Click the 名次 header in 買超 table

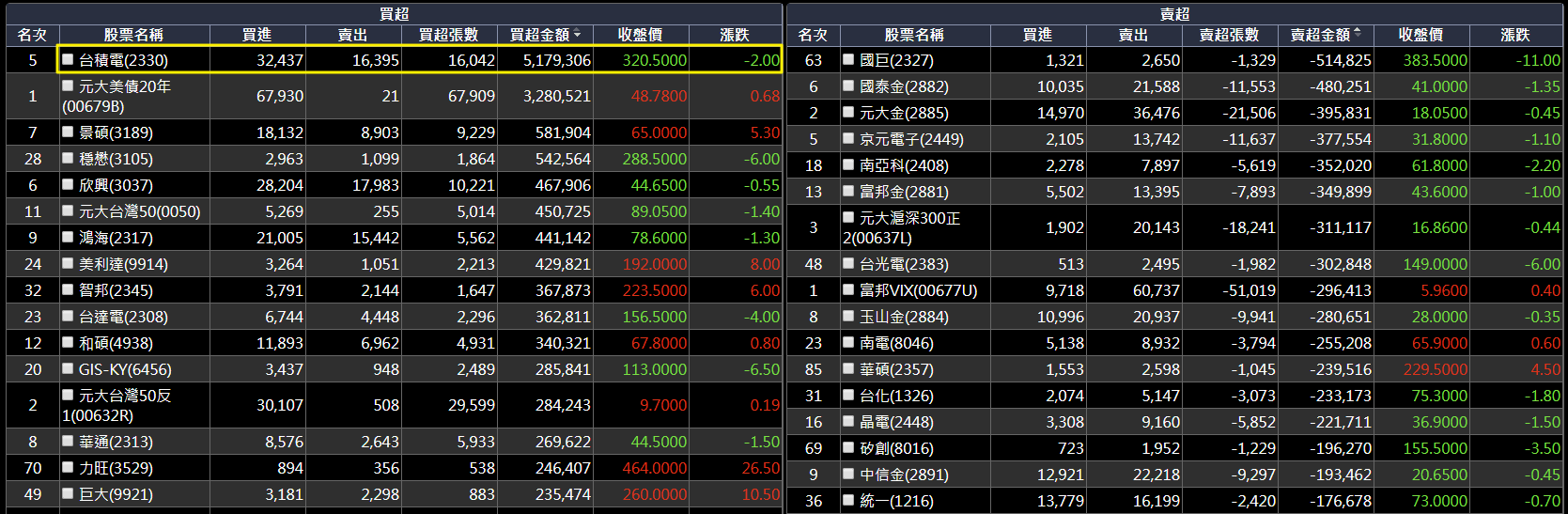[x=32, y=35]
